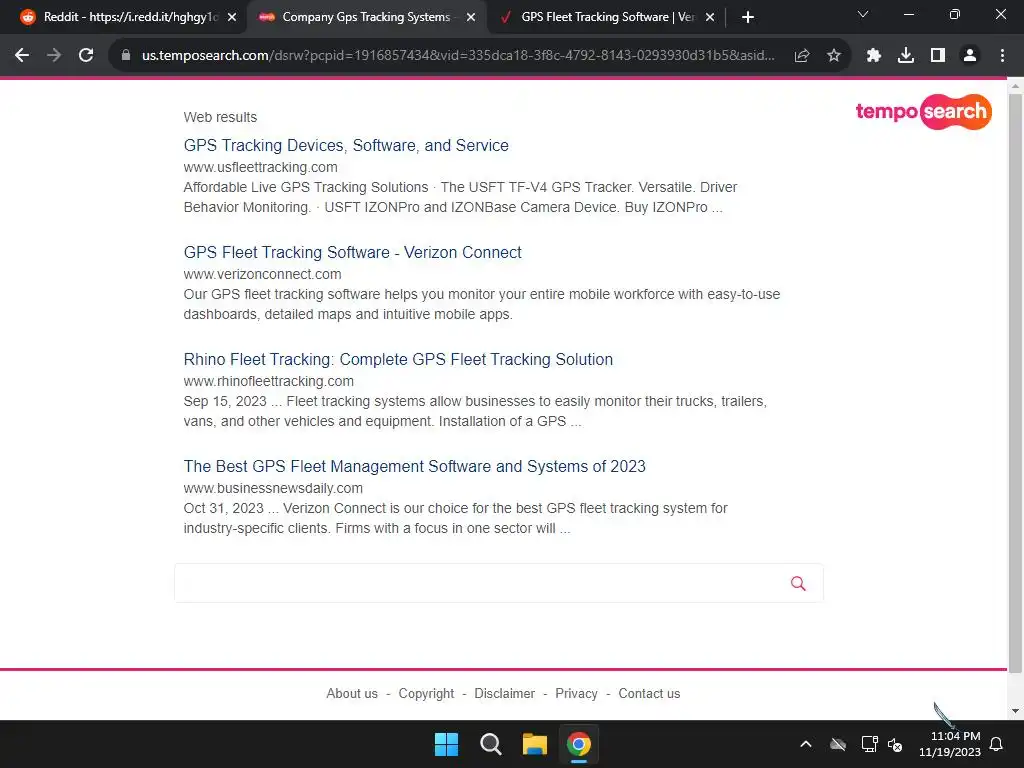This screenshot has height=768, width=1024.
Task: Close the Reddit tab
Action: pyautogui.click(x=232, y=18)
